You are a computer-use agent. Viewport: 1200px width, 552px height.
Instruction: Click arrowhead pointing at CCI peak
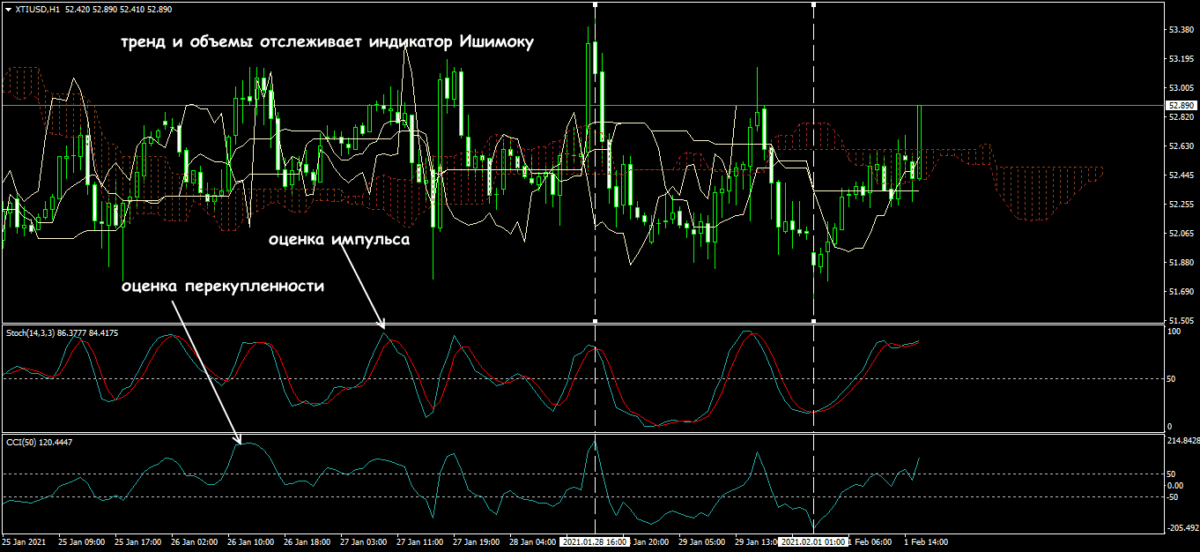tap(239, 439)
